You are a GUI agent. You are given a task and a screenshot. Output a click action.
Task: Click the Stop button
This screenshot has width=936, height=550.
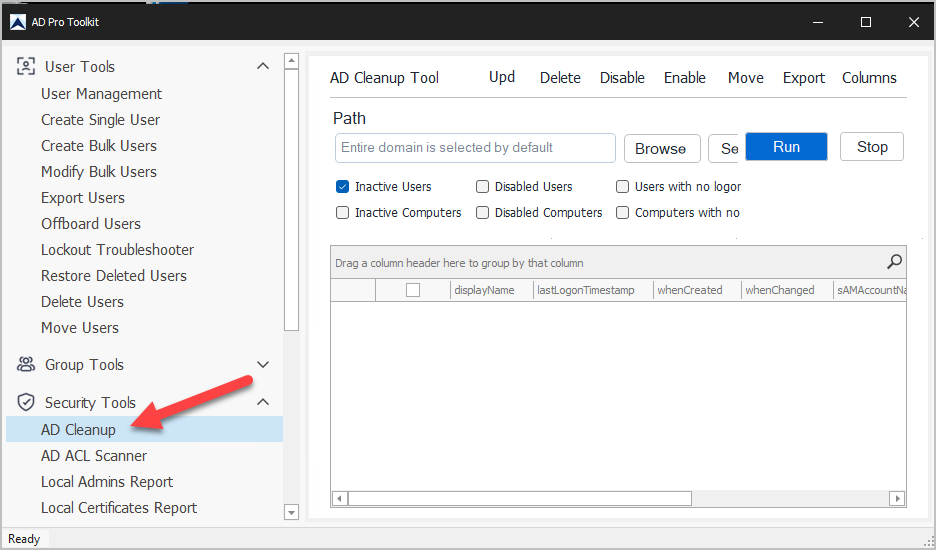pyautogui.click(x=872, y=147)
